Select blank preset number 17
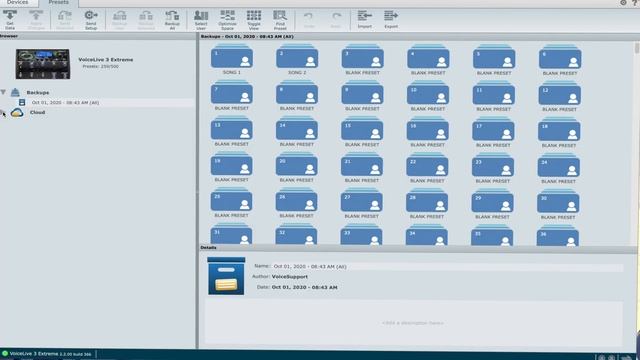Viewport: 640px width, 360px height. (493, 132)
